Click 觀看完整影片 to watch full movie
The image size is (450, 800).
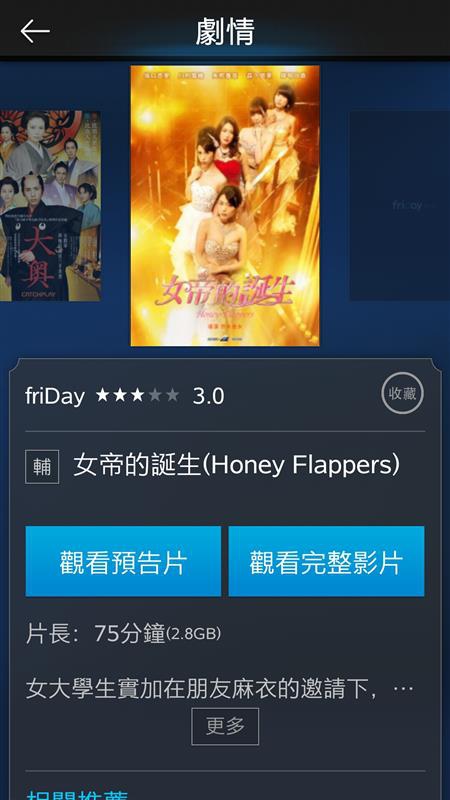tap(327, 561)
